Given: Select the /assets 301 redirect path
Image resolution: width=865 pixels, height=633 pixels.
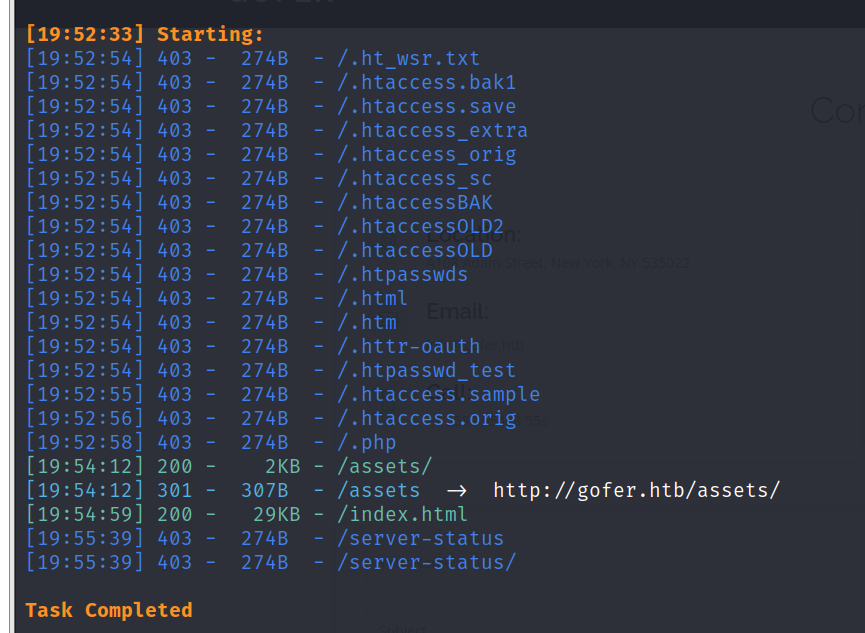Looking at the screenshot, I should click(378, 491).
